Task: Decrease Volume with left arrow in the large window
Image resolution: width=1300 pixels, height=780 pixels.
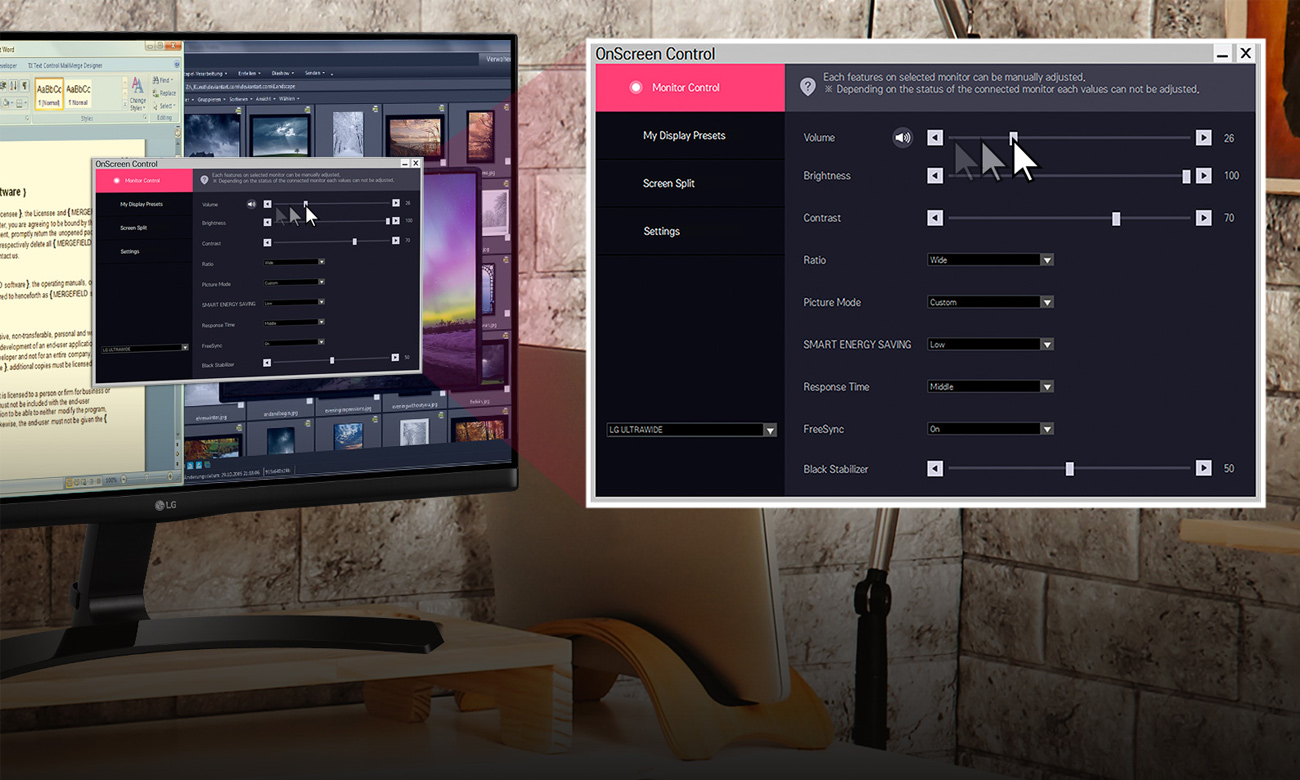Action: [935, 138]
